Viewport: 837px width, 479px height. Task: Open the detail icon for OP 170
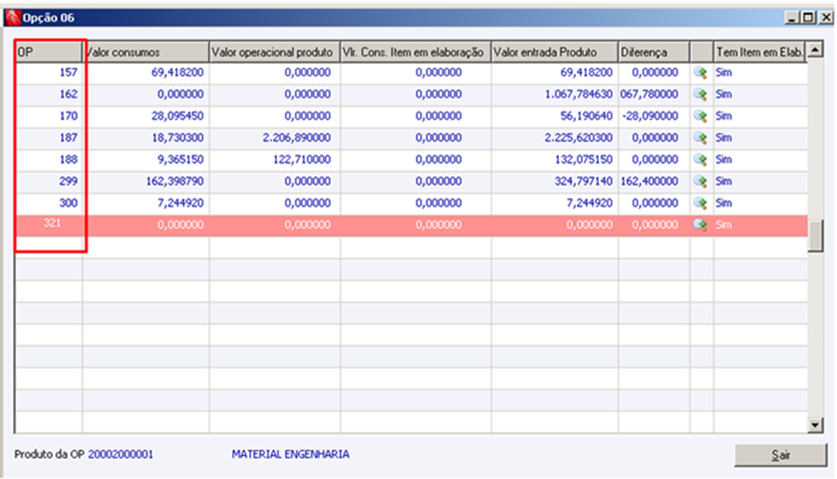coord(700,117)
